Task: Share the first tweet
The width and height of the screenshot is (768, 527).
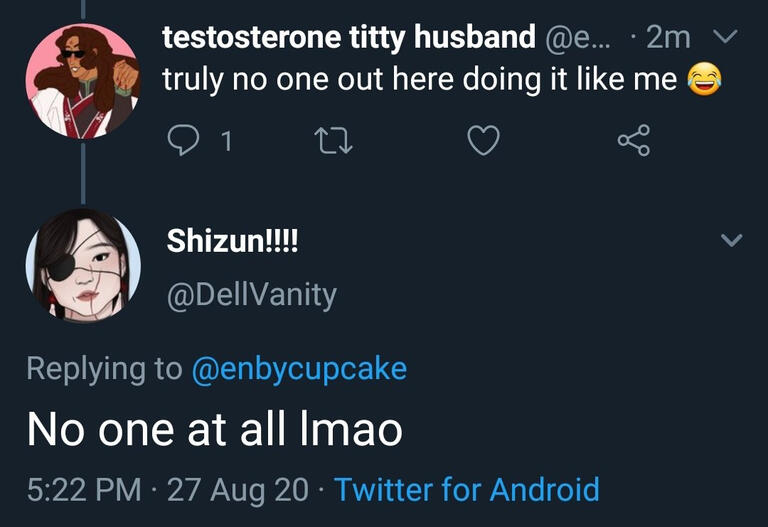Action: coord(634,142)
